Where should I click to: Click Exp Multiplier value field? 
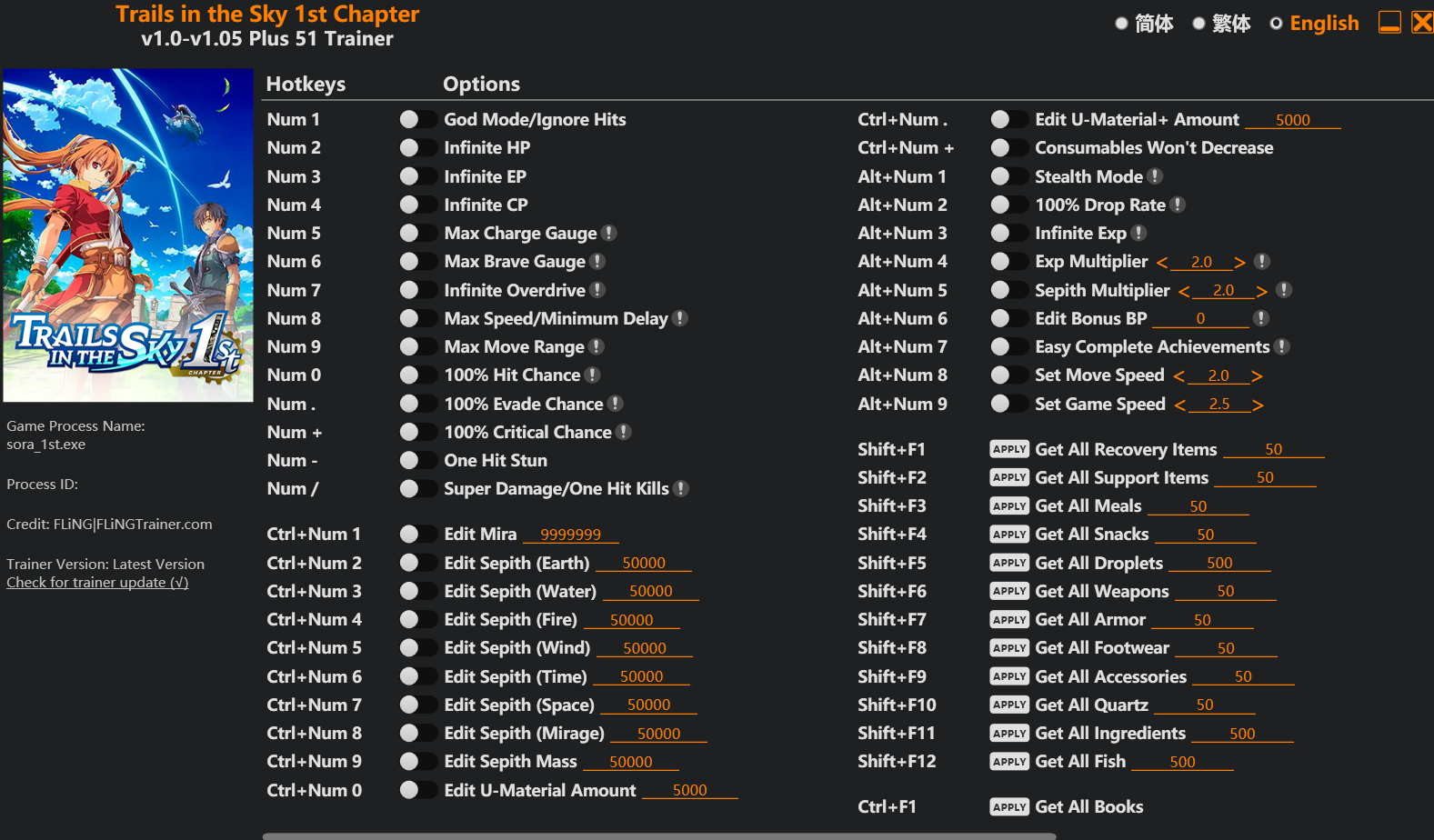click(1201, 262)
